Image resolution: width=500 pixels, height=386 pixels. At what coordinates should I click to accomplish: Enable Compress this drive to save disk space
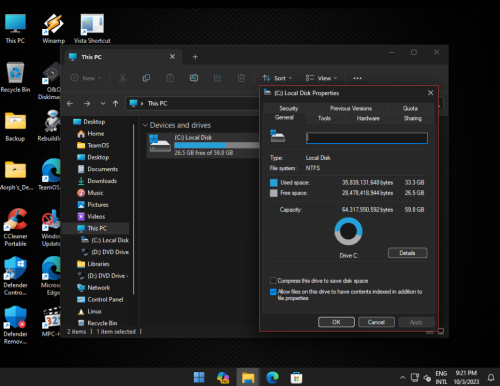(x=273, y=280)
